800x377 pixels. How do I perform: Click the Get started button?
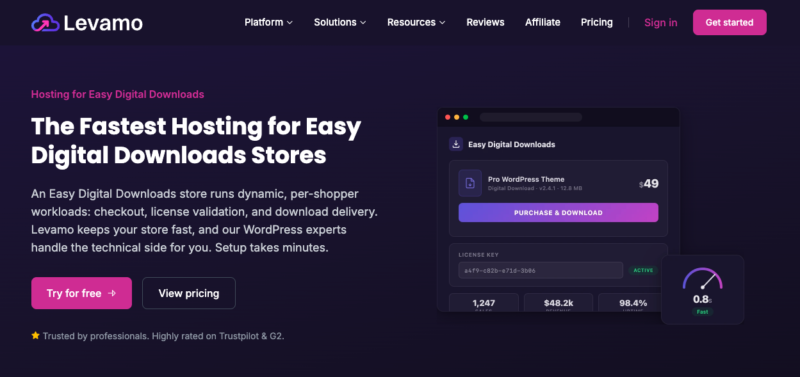point(729,22)
